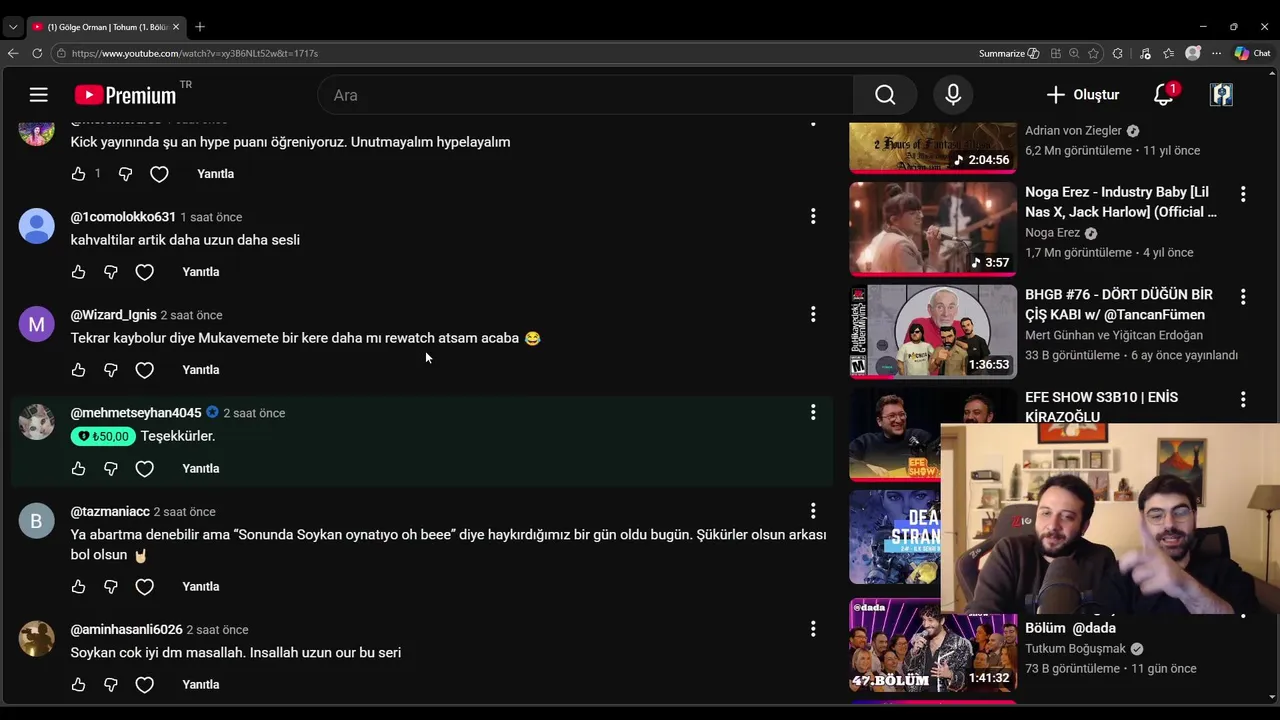Screen dimensions: 1280x720
Task: Like the @aminhasanli6026 comment
Action: point(79,685)
